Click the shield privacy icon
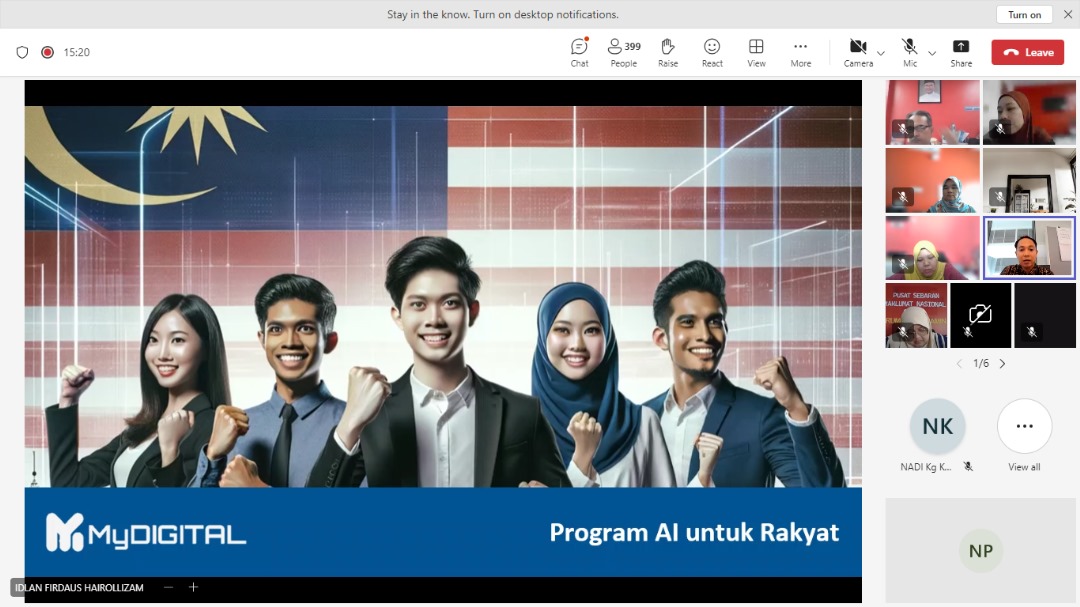Viewport: 1080px width, 607px height. 22,52
